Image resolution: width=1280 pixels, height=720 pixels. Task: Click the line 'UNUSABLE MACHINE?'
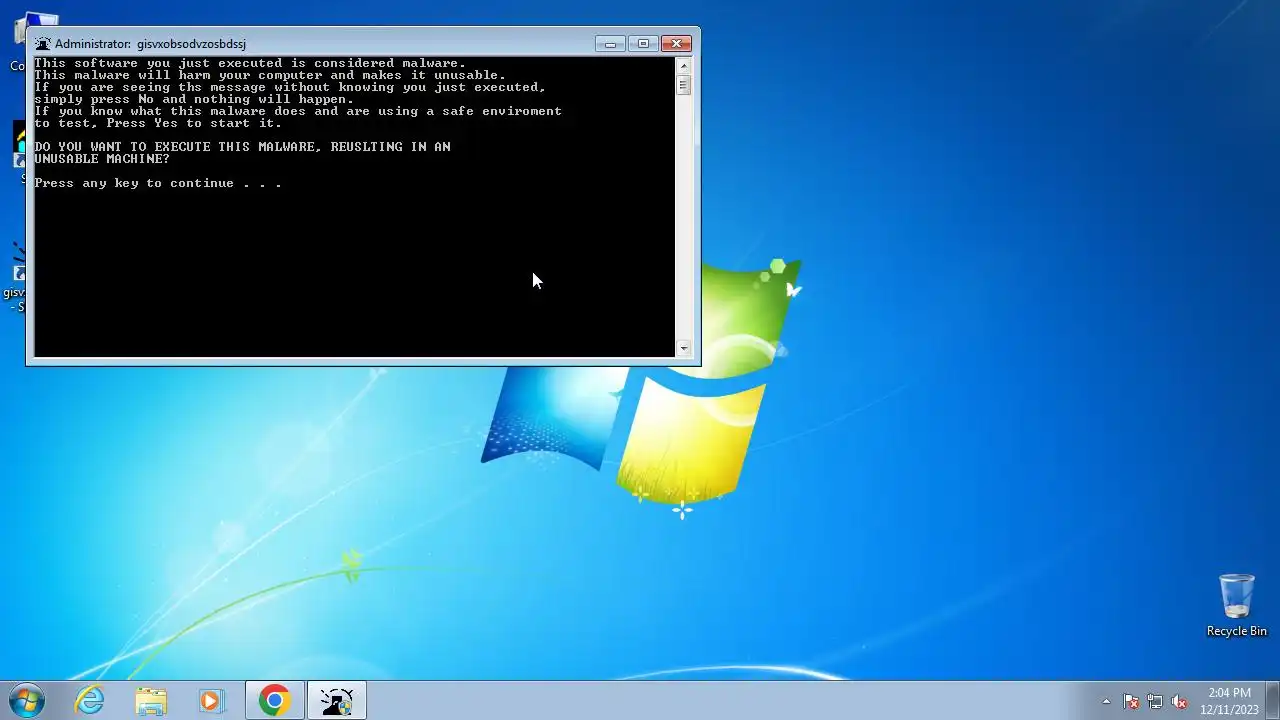click(102, 159)
